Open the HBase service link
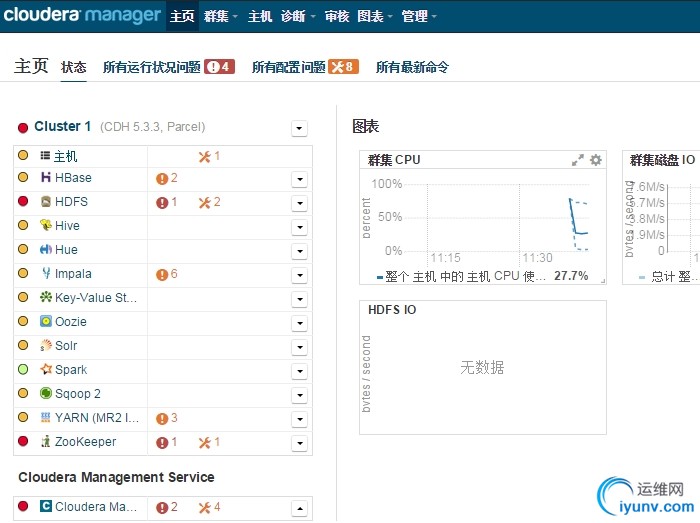This screenshot has height=523, width=700. (x=73, y=178)
